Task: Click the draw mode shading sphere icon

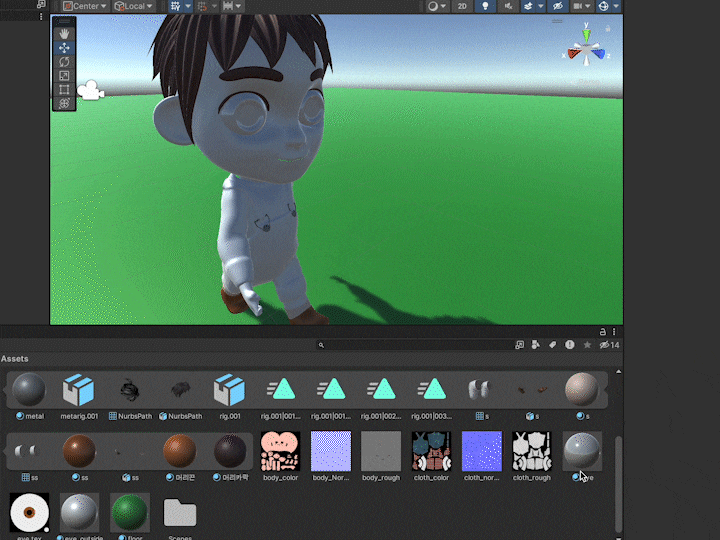Action: (433, 6)
